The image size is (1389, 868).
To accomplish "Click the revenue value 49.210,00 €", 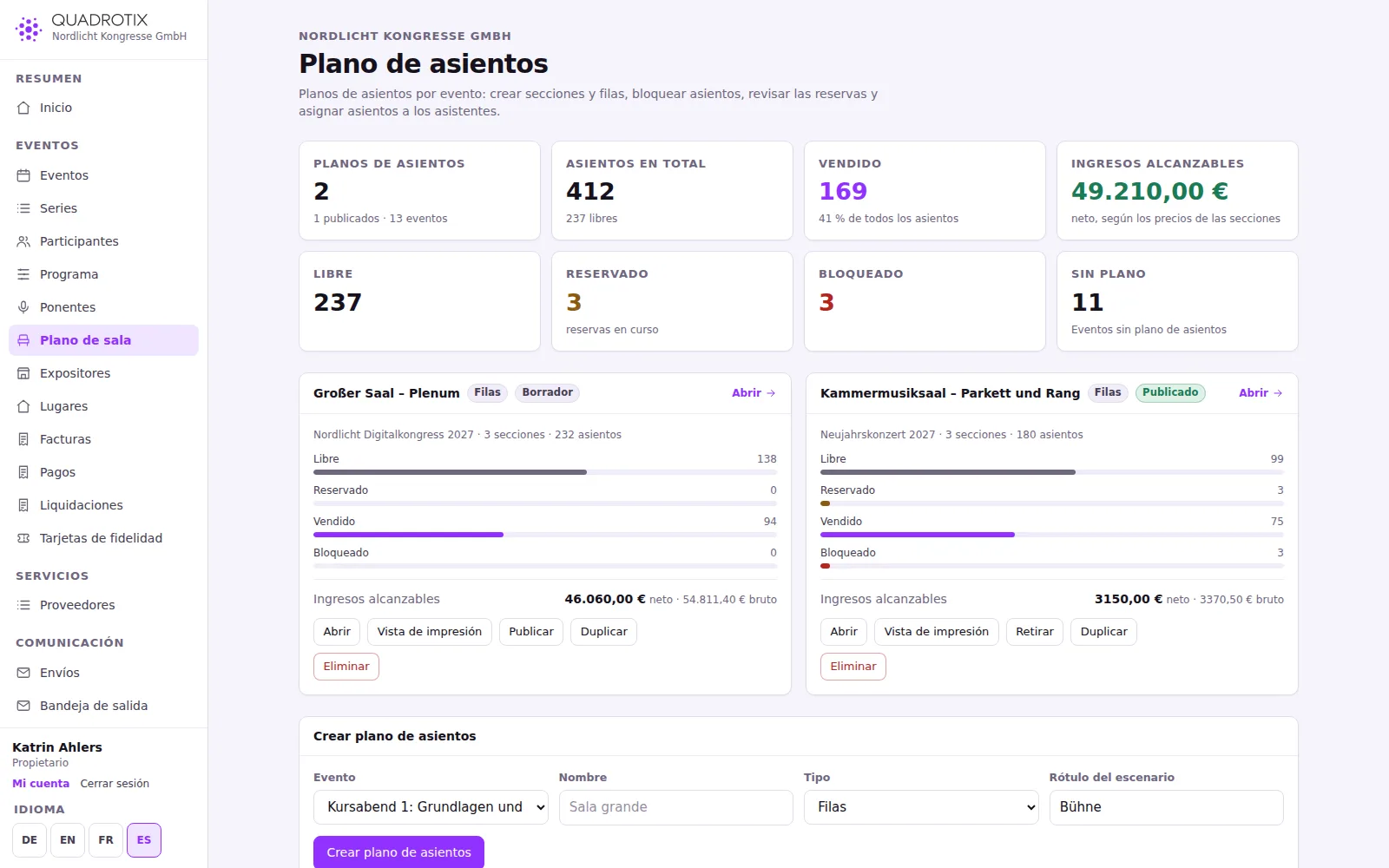I will 1149,191.
